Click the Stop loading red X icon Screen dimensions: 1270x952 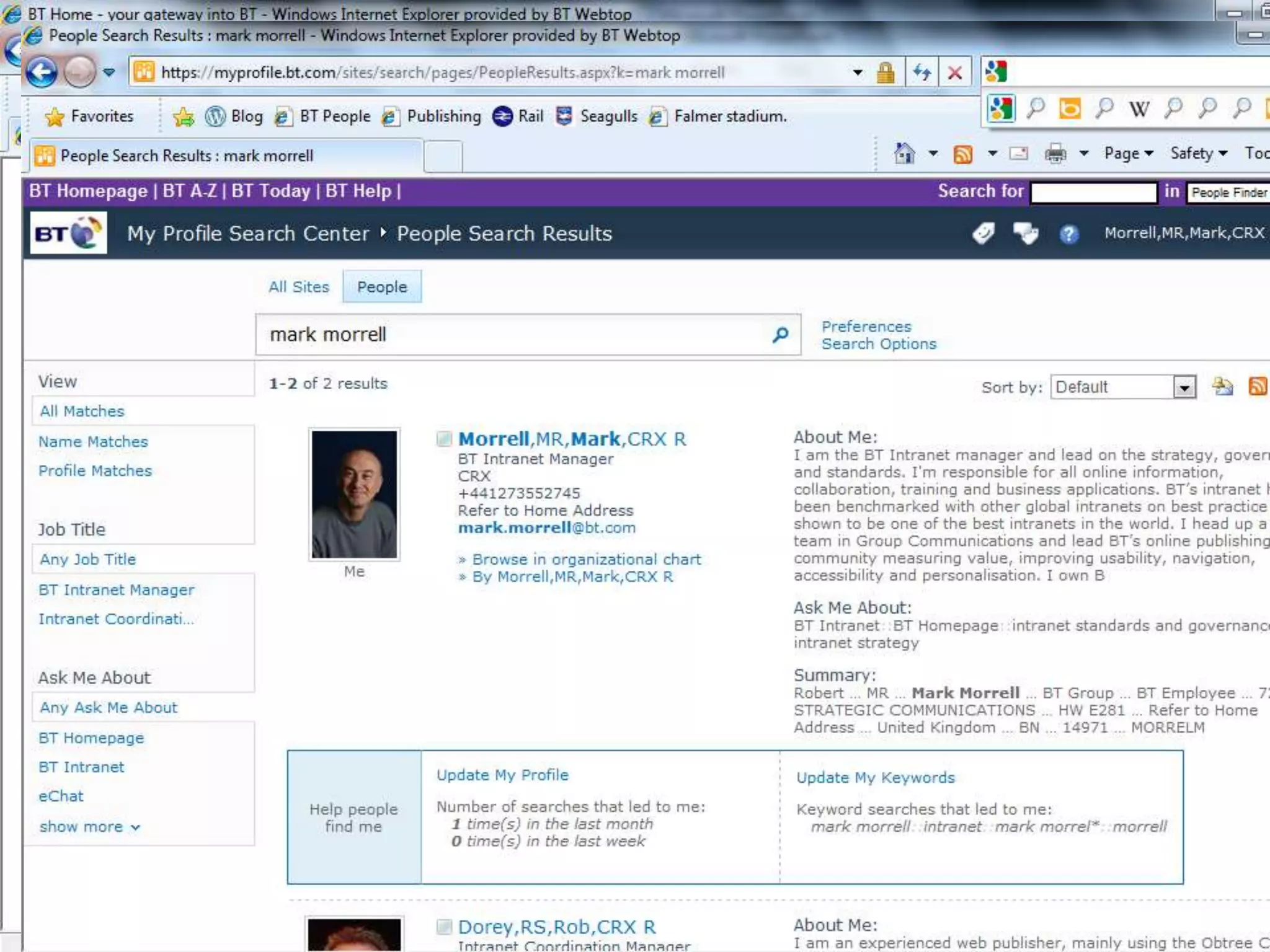point(955,73)
